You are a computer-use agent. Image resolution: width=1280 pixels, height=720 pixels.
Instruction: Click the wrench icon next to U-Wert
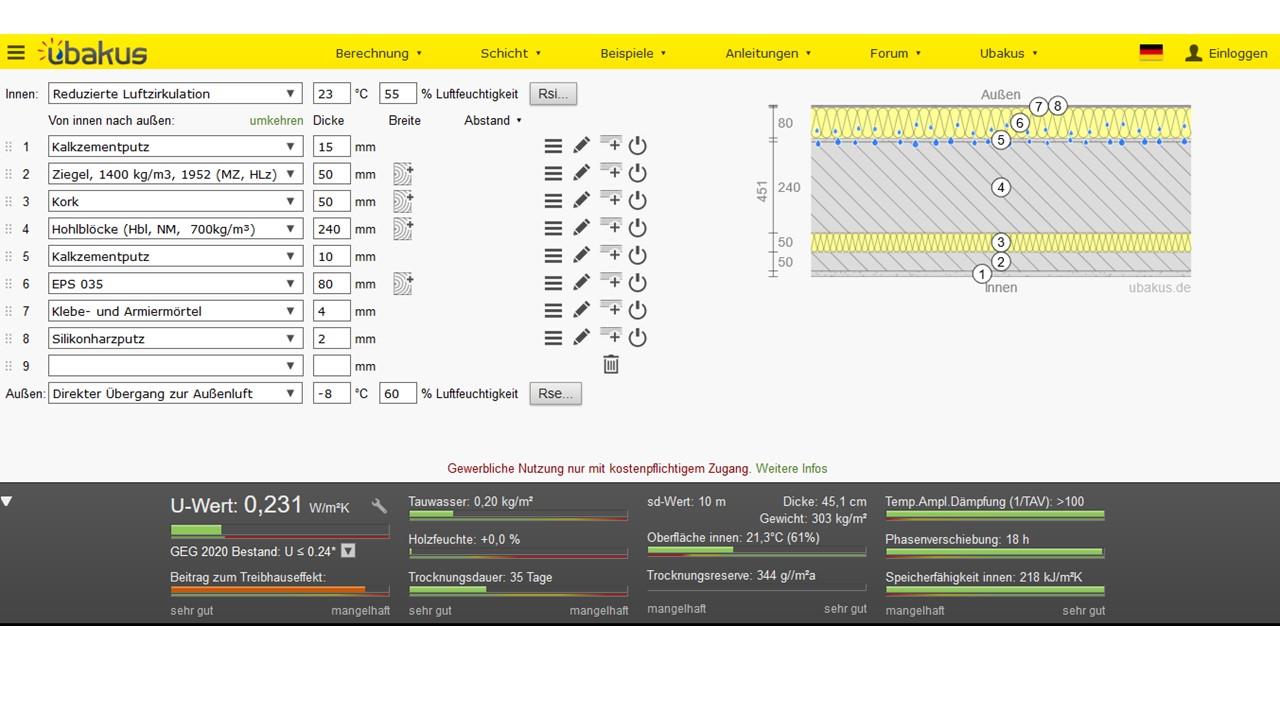pyautogui.click(x=379, y=507)
